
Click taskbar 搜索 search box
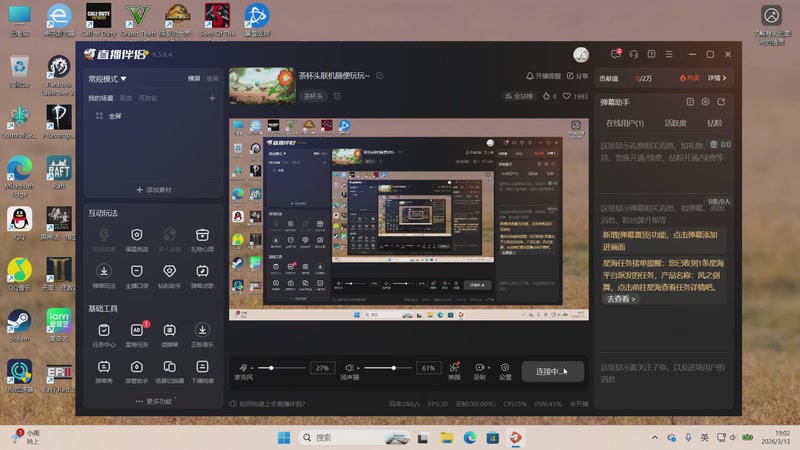click(355, 438)
